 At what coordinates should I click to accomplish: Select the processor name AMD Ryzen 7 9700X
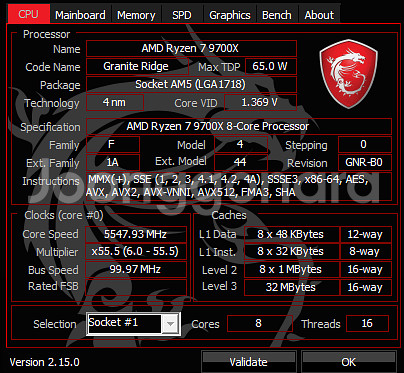191,48
